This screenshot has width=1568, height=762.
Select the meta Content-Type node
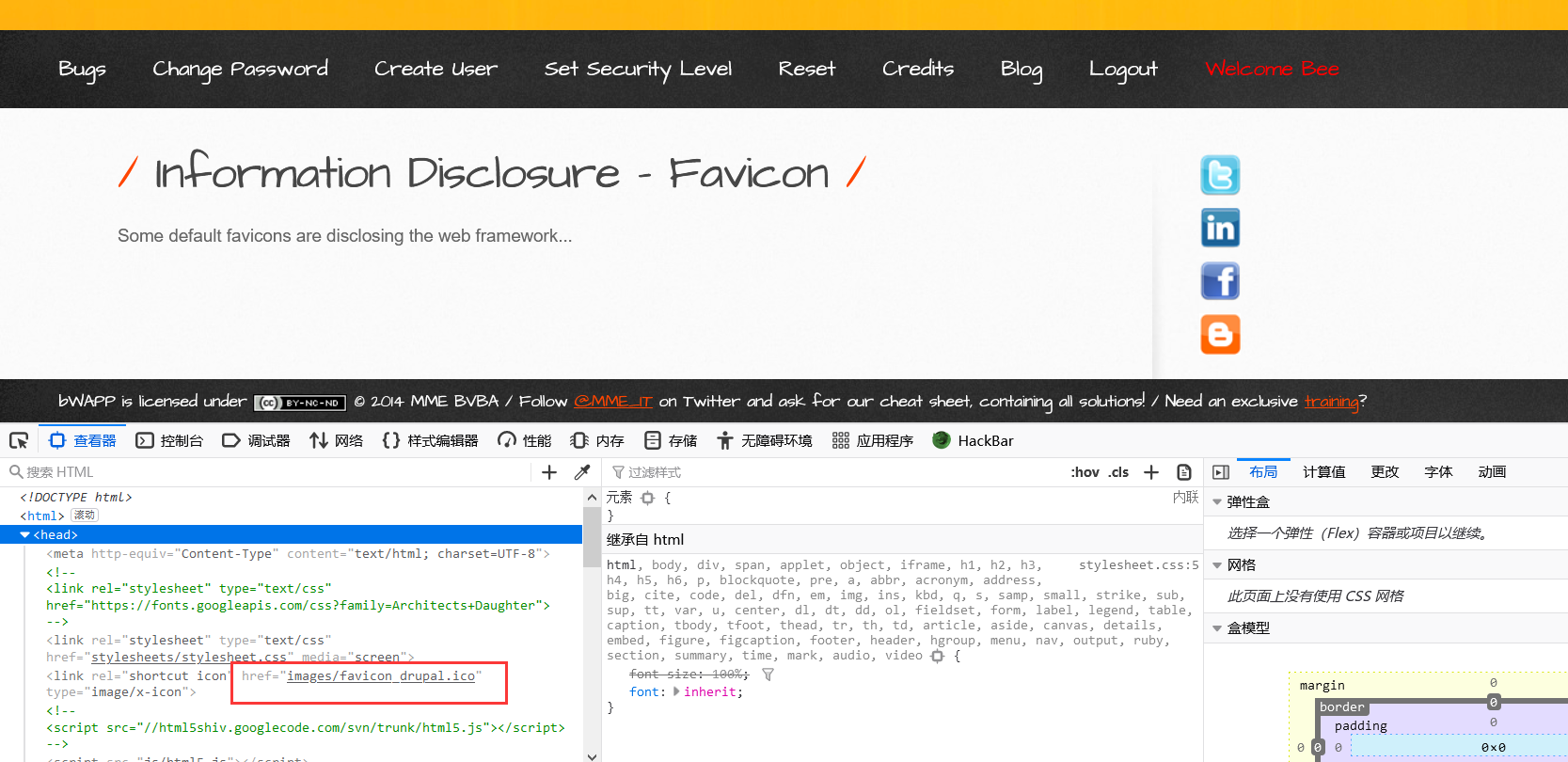pos(297,553)
